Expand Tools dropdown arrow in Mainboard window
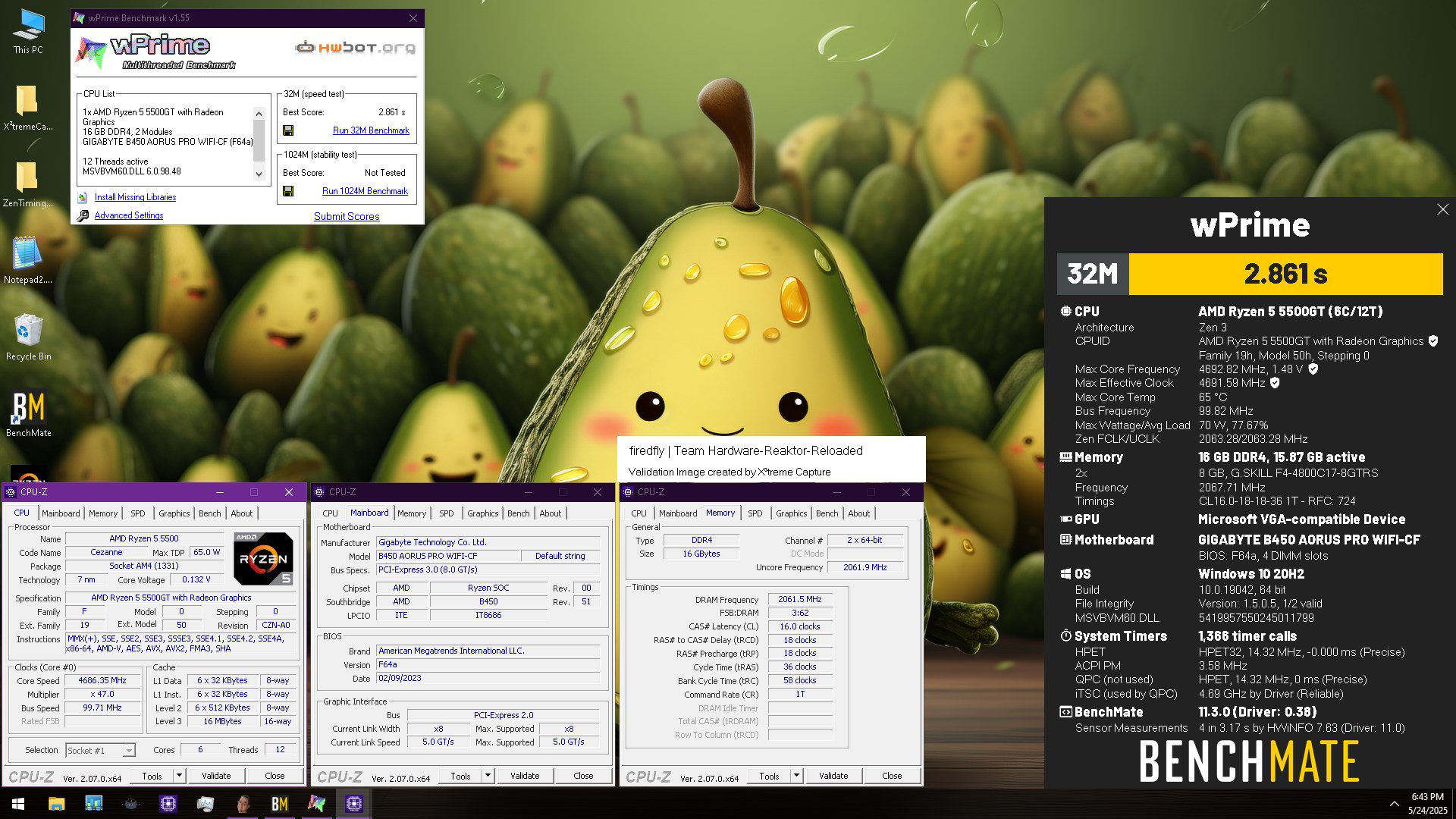1456x819 pixels. 488,776
